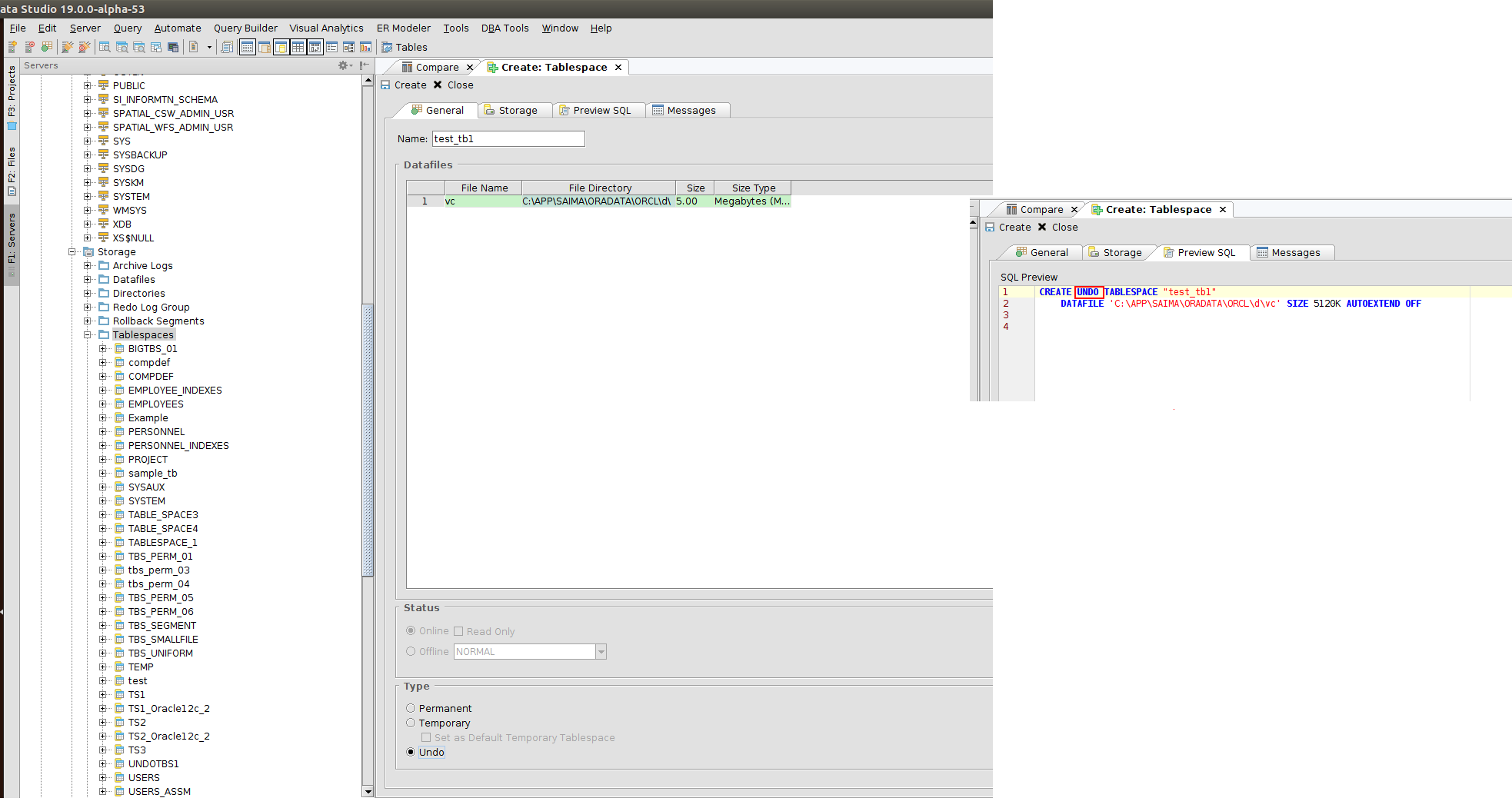Toggle Set as Default Temporary Tablespace checkbox
This screenshot has height=808, width=1512.
point(426,738)
